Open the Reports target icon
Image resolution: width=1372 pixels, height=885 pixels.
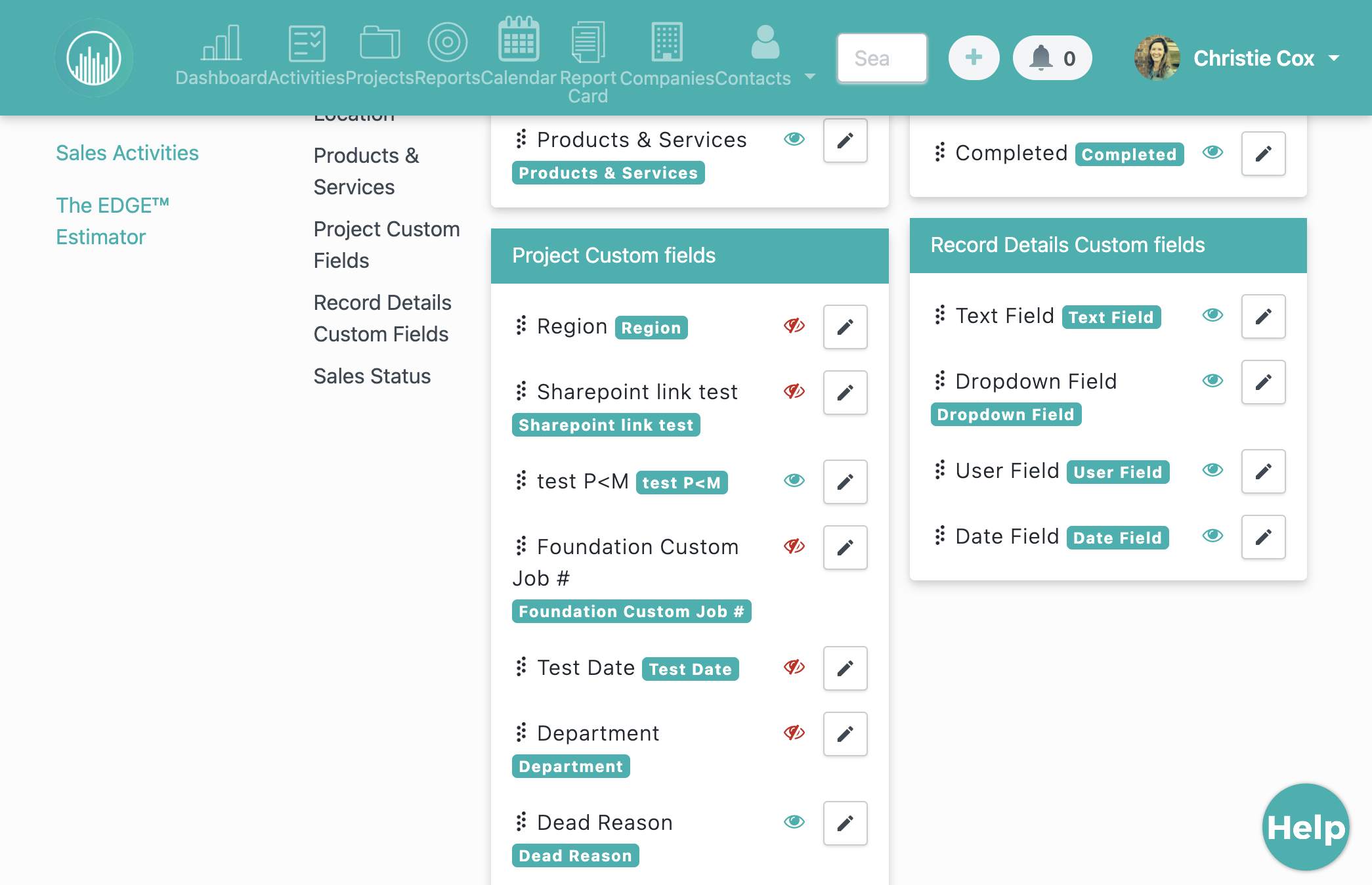447,43
